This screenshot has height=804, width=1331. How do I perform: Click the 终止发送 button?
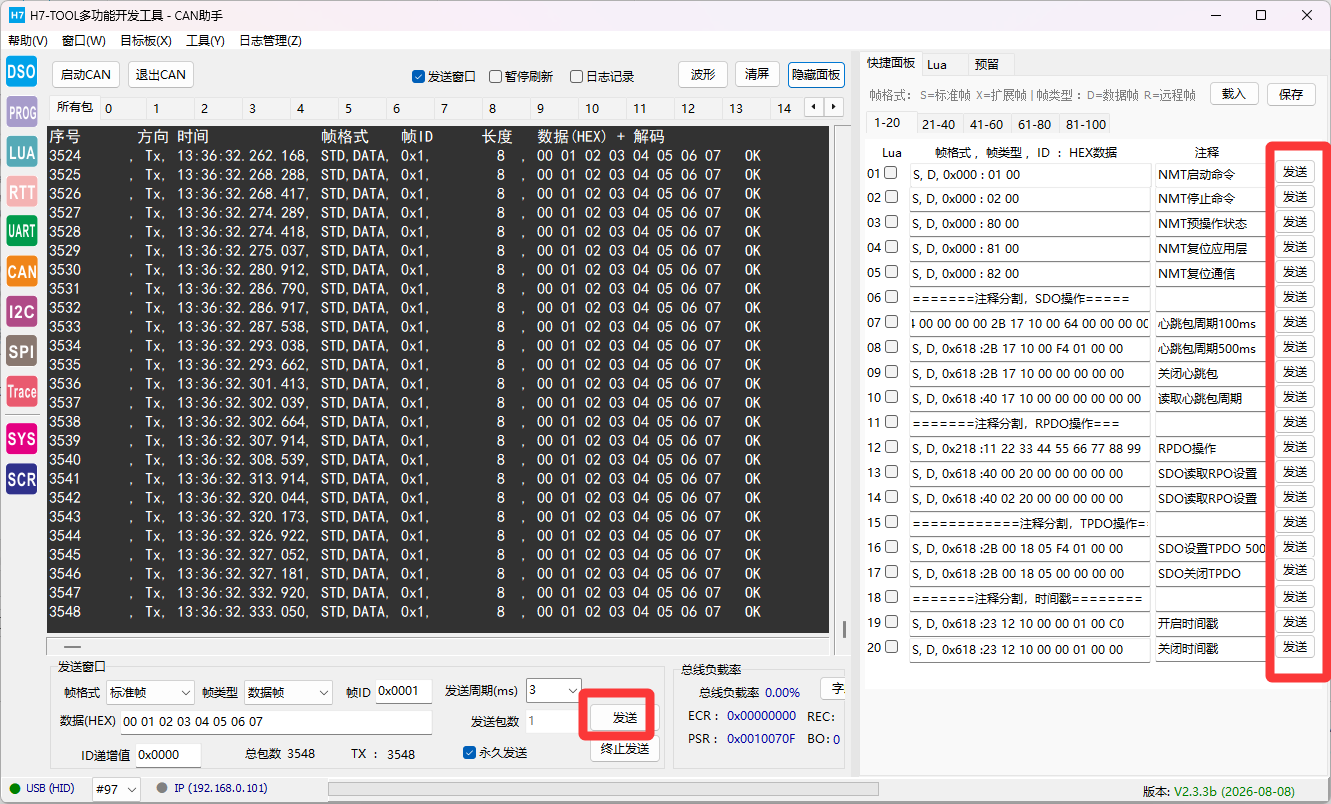625,748
